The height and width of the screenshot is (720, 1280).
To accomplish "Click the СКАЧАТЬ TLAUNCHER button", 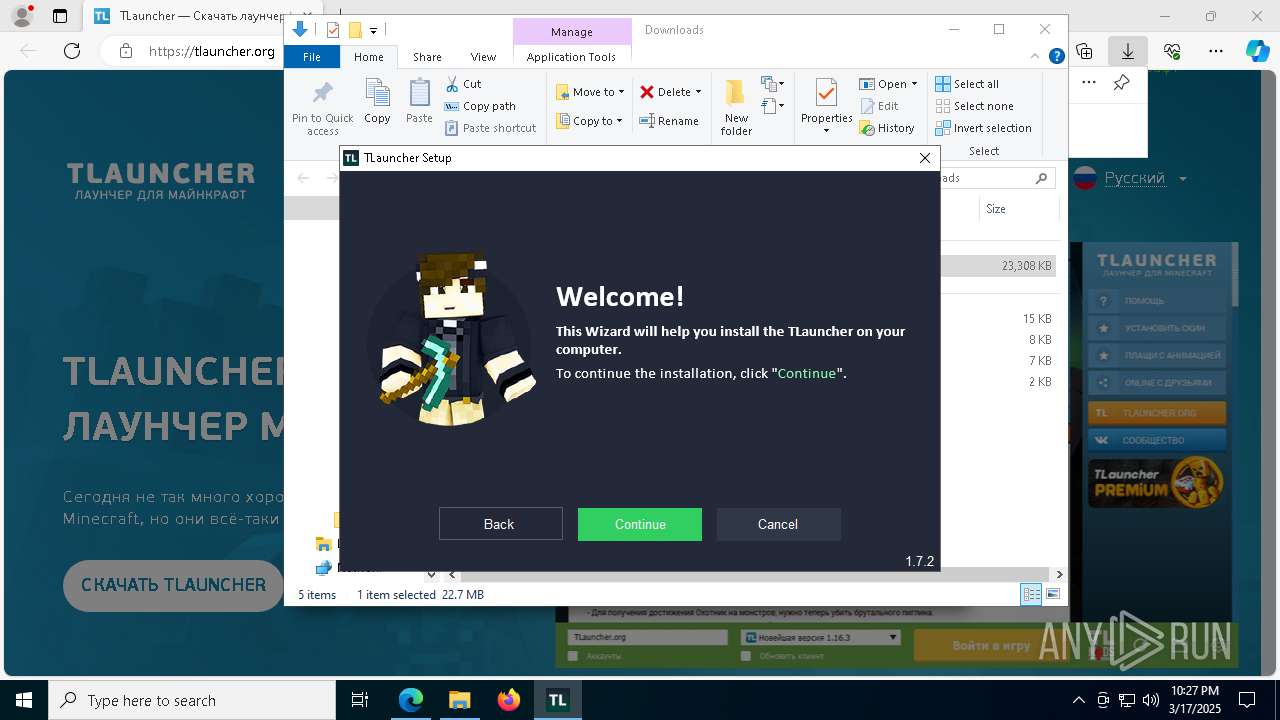I will tap(174, 585).
